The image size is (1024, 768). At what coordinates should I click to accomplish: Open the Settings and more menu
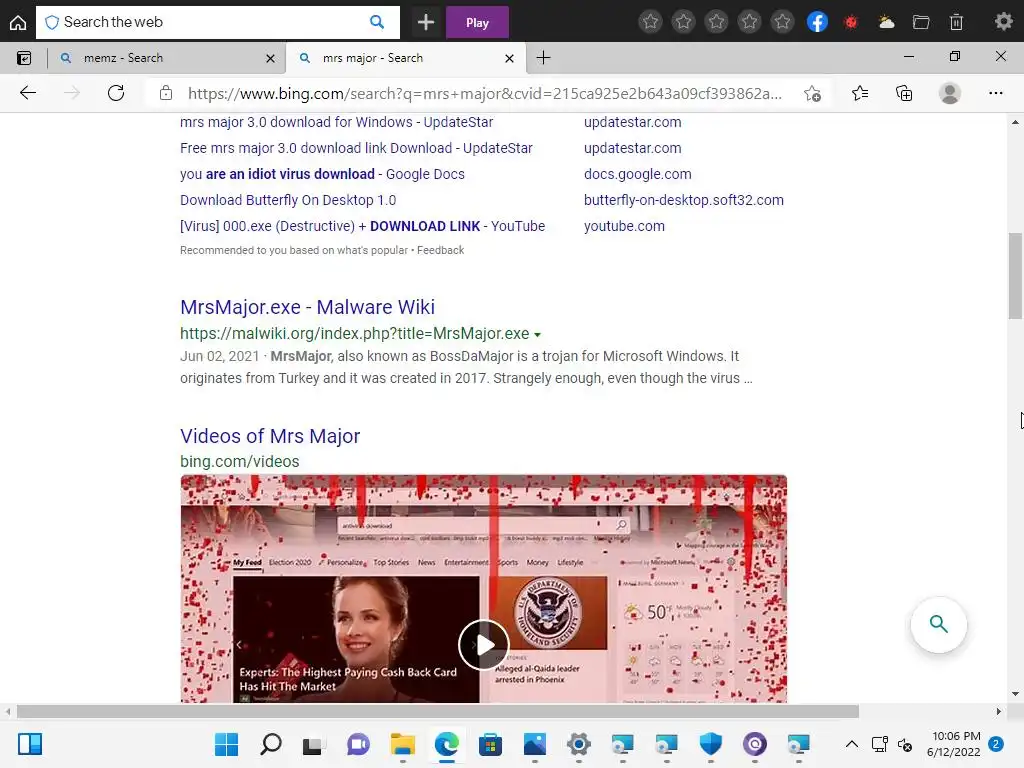coord(995,93)
